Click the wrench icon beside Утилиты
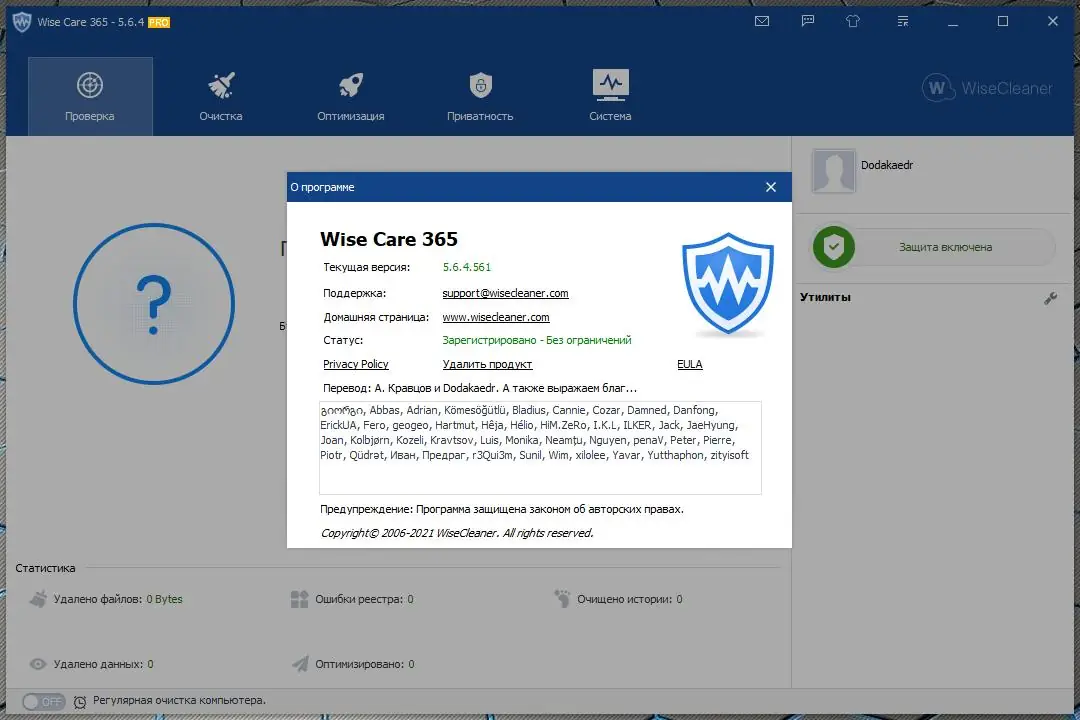This screenshot has height=720, width=1080. coord(1051,298)
